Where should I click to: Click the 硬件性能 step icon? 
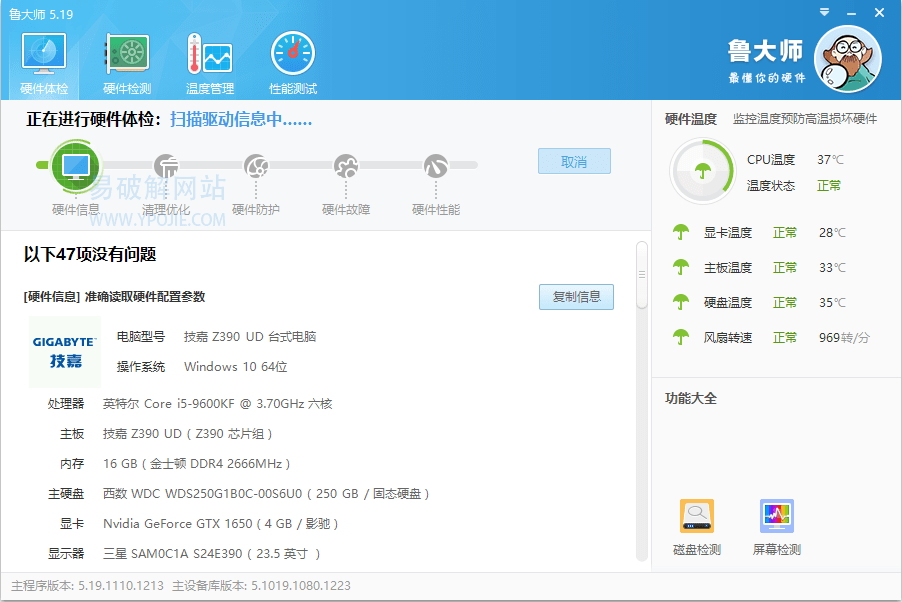click(435, 166)
